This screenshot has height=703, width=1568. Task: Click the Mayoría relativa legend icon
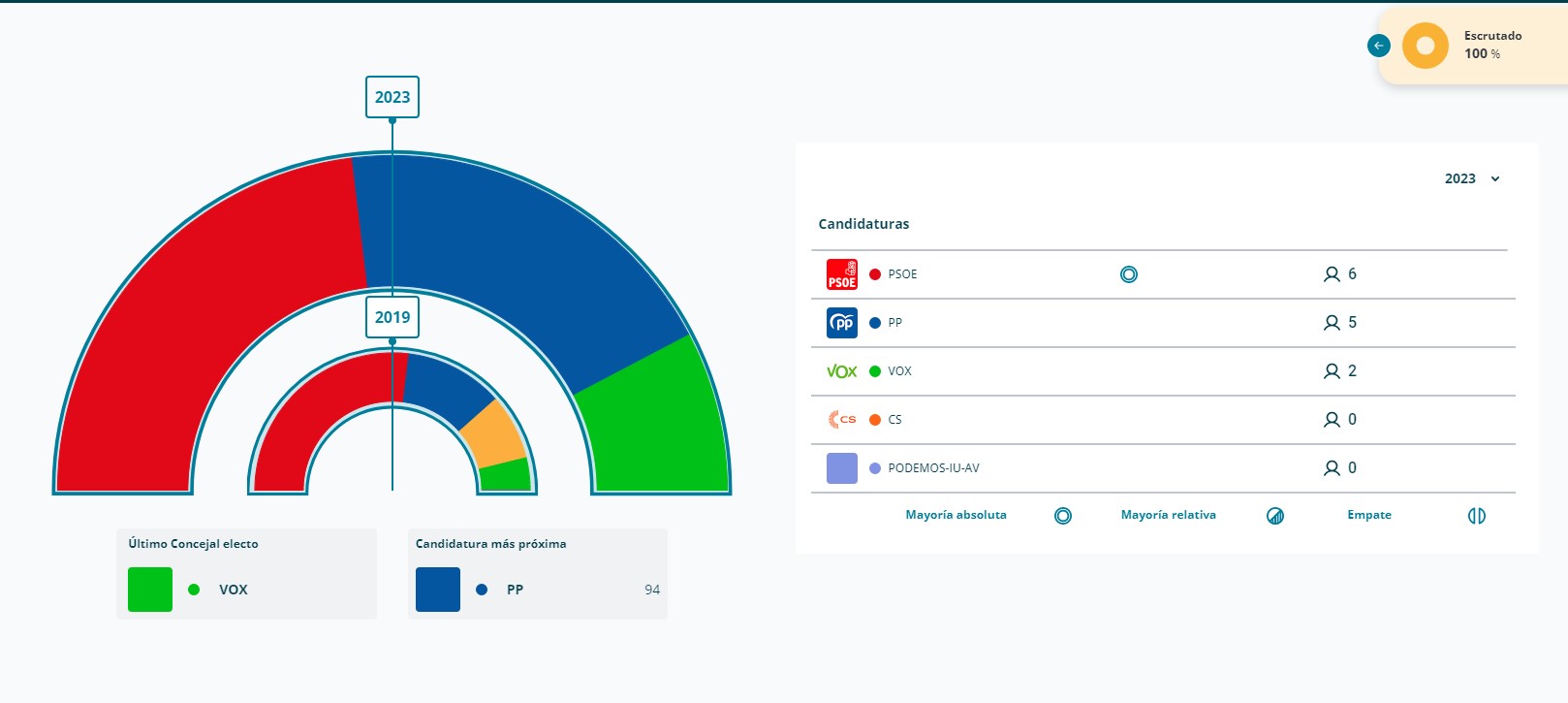[1275, 516]
